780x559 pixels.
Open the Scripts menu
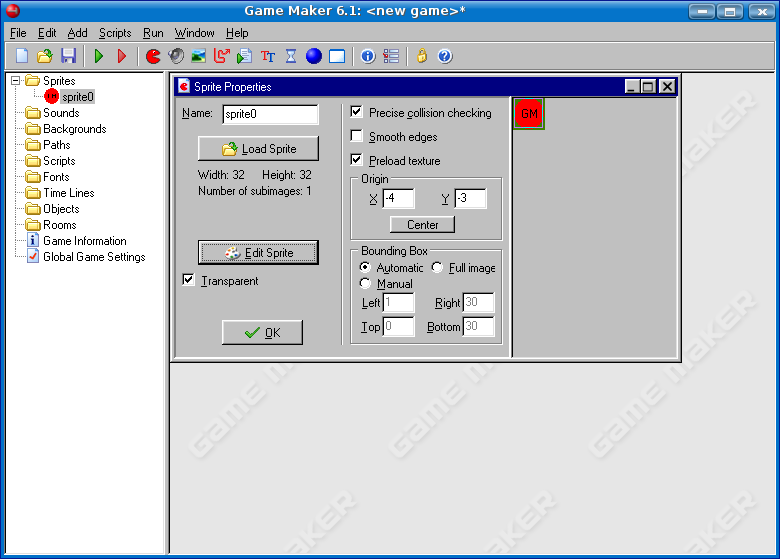(115, 33)
